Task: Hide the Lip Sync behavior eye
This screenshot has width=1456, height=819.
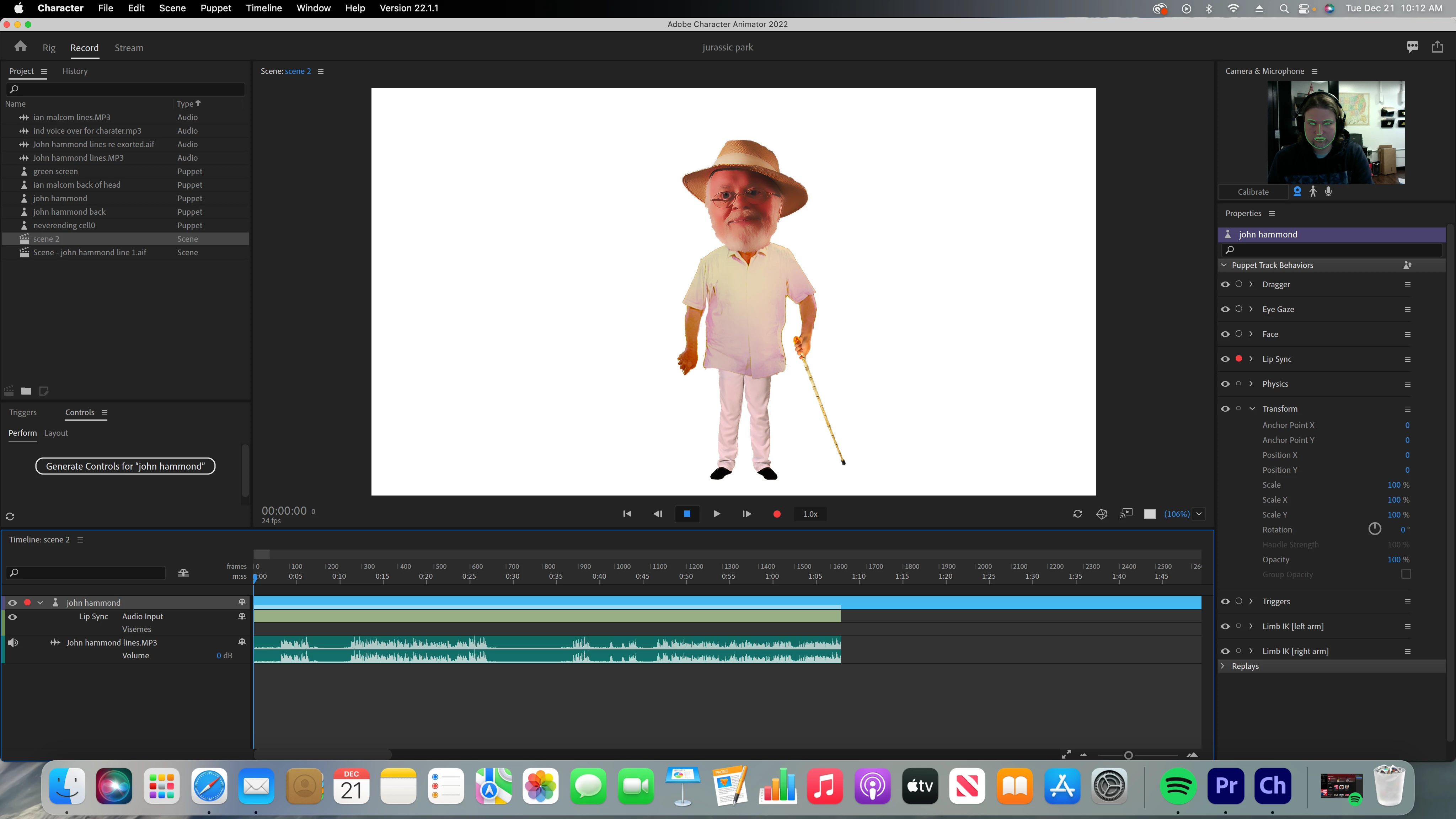Action: coord(1225,359)
